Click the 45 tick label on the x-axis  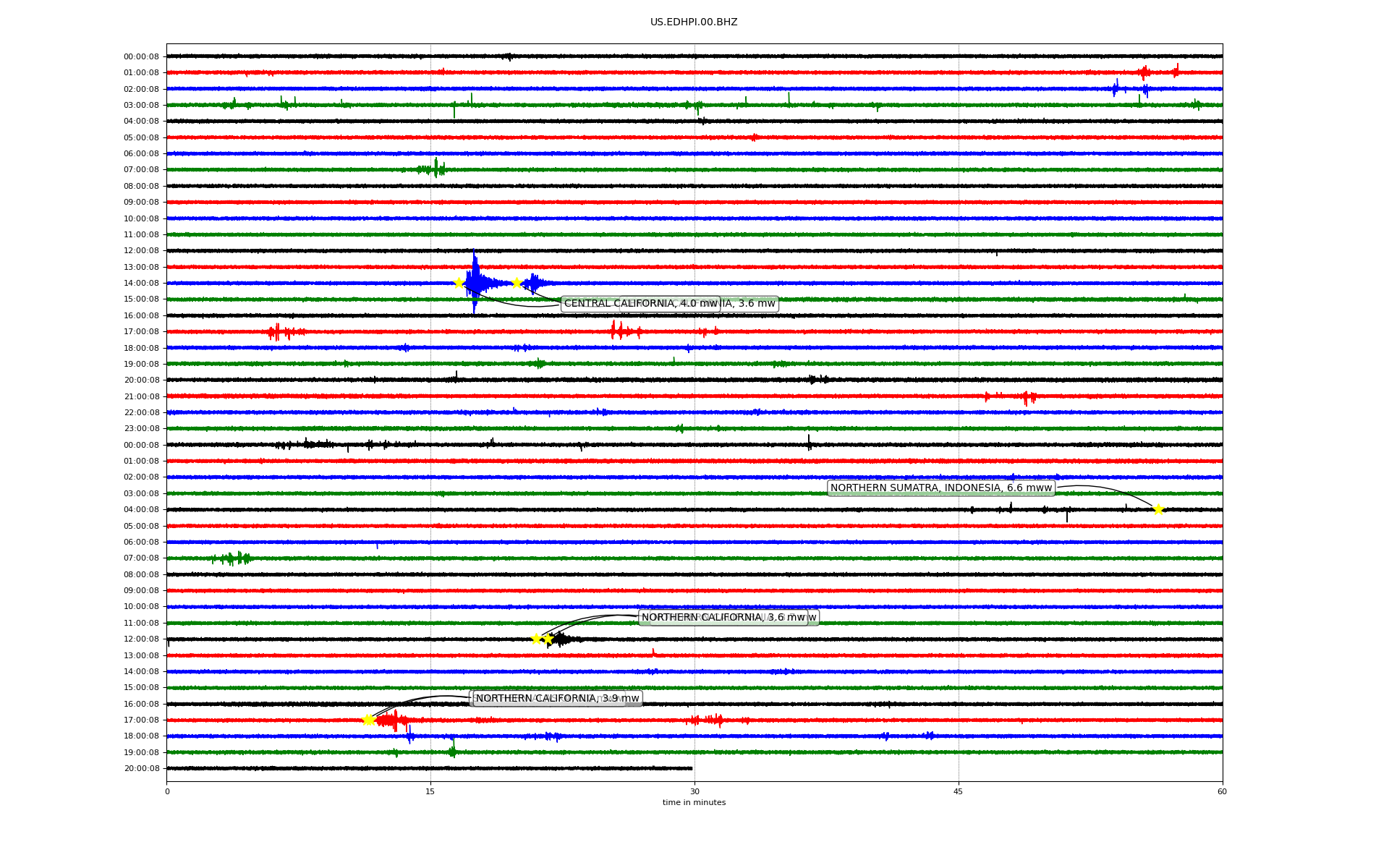(959, 791)
